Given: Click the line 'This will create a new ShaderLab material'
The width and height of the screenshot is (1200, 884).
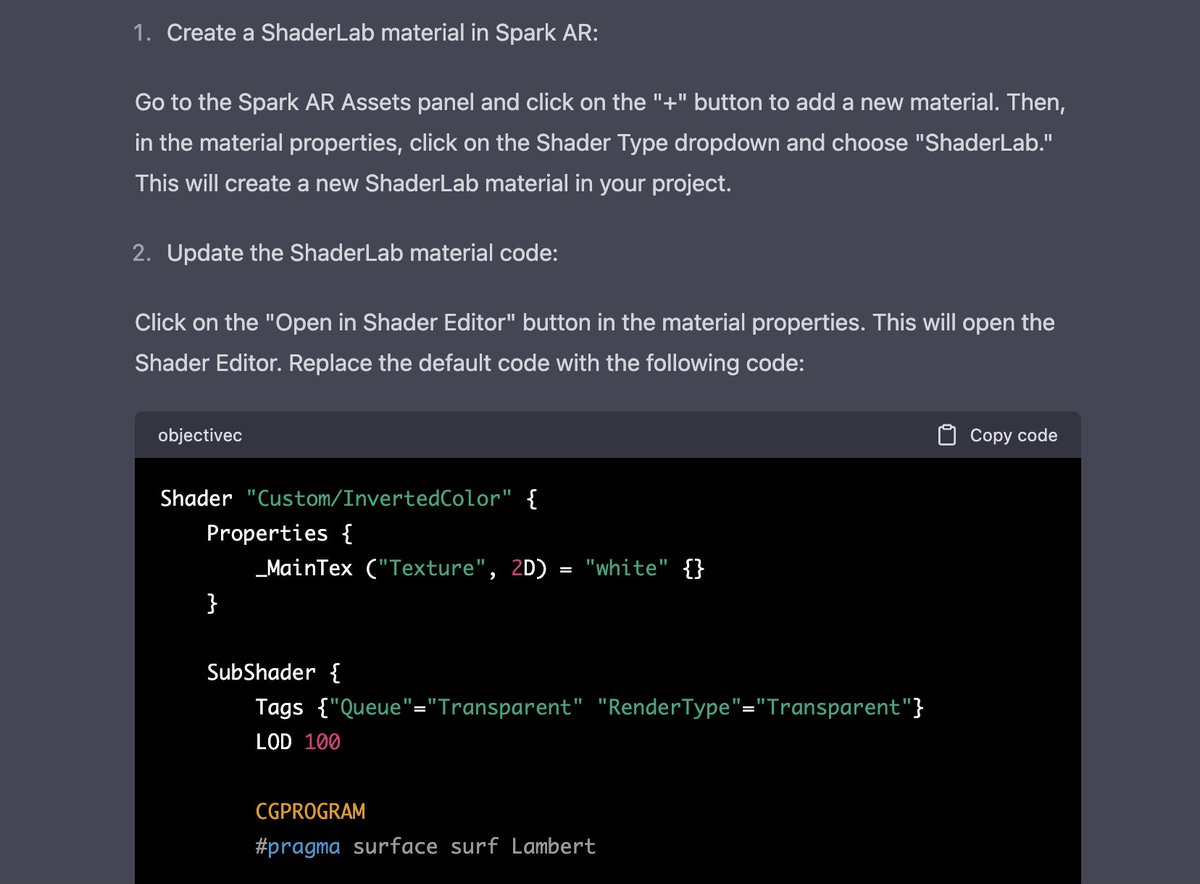Looking at the screenshot, I should point(433,184).
